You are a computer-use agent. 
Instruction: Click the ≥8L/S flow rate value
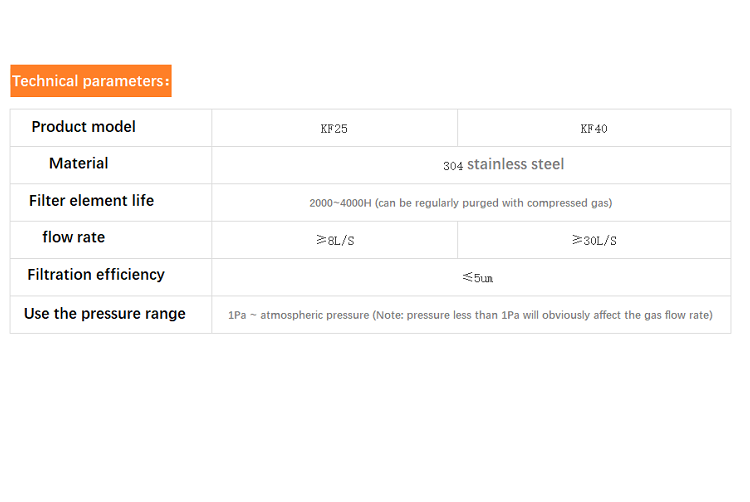334,240
